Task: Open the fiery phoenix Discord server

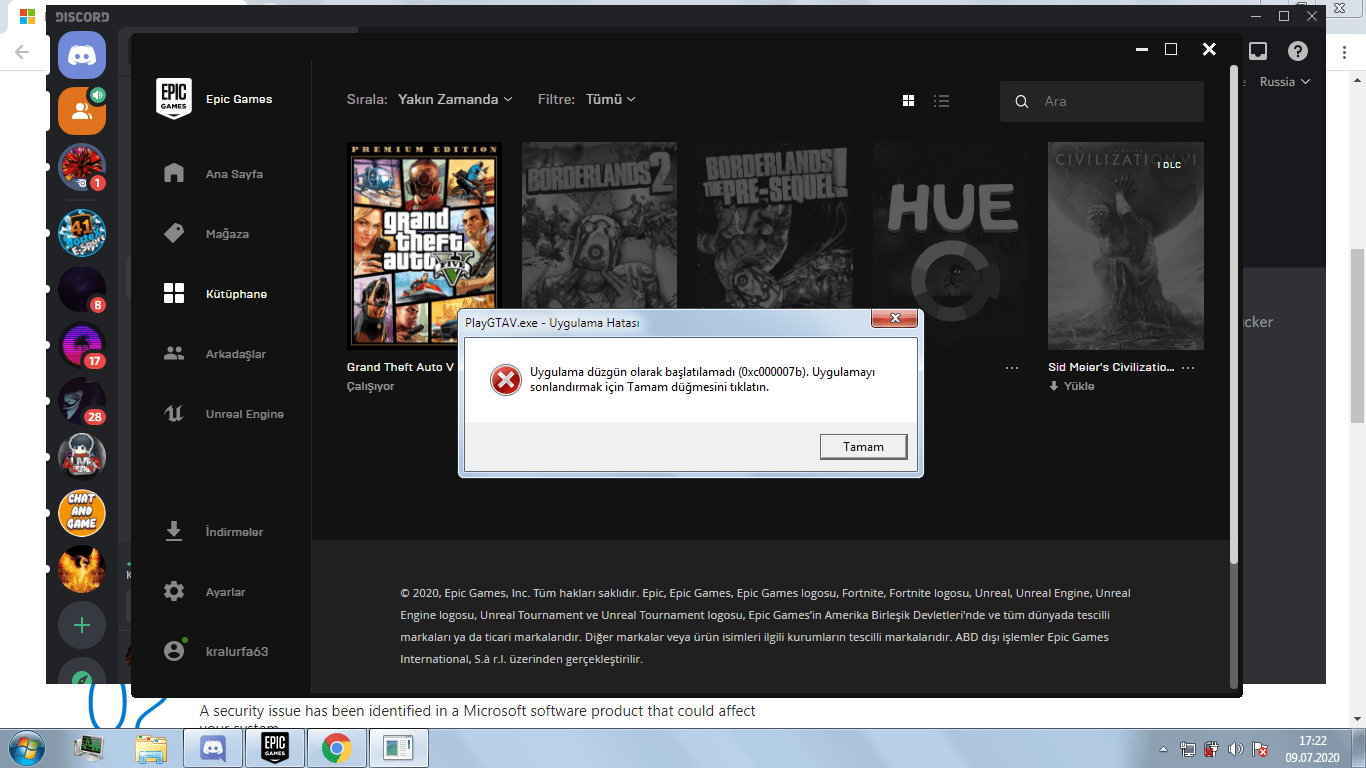Action: tap(82, 569)
